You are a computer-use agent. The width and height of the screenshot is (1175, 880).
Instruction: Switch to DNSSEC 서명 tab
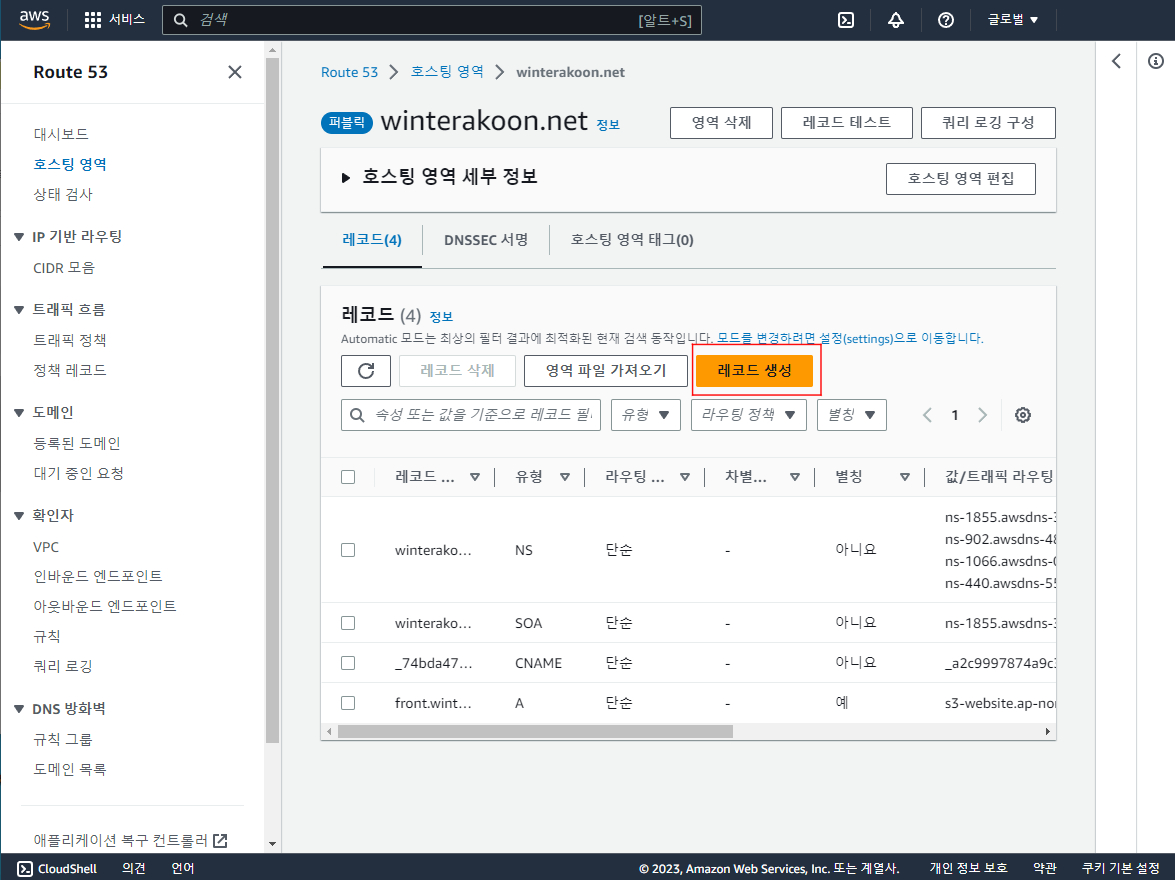tap(486, 240)
